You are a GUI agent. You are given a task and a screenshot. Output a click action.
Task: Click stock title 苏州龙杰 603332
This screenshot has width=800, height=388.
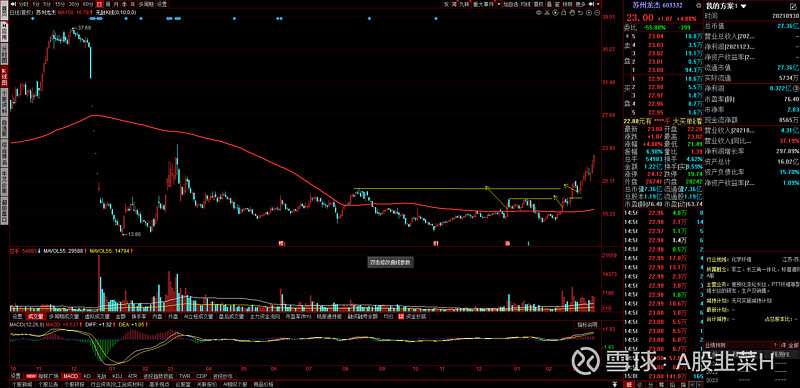pyautogui.click(x=657, y=6)
